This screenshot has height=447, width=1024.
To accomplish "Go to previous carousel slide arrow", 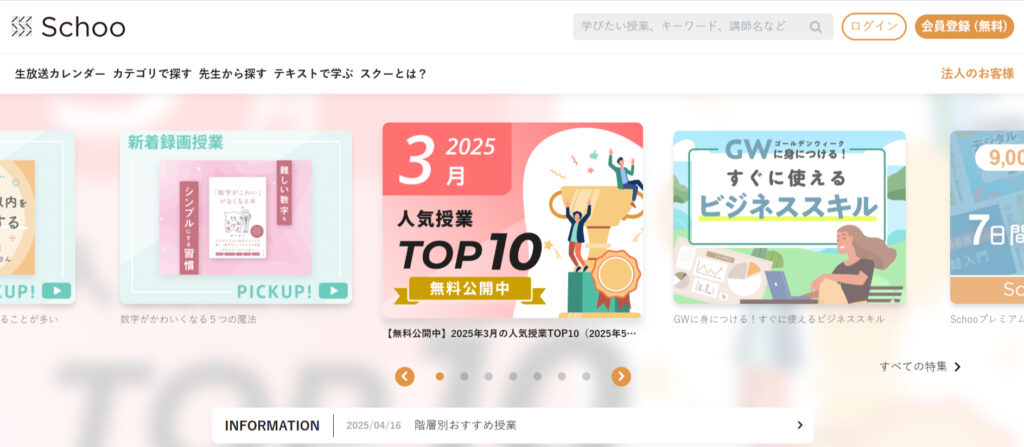I will pos(405,376).
